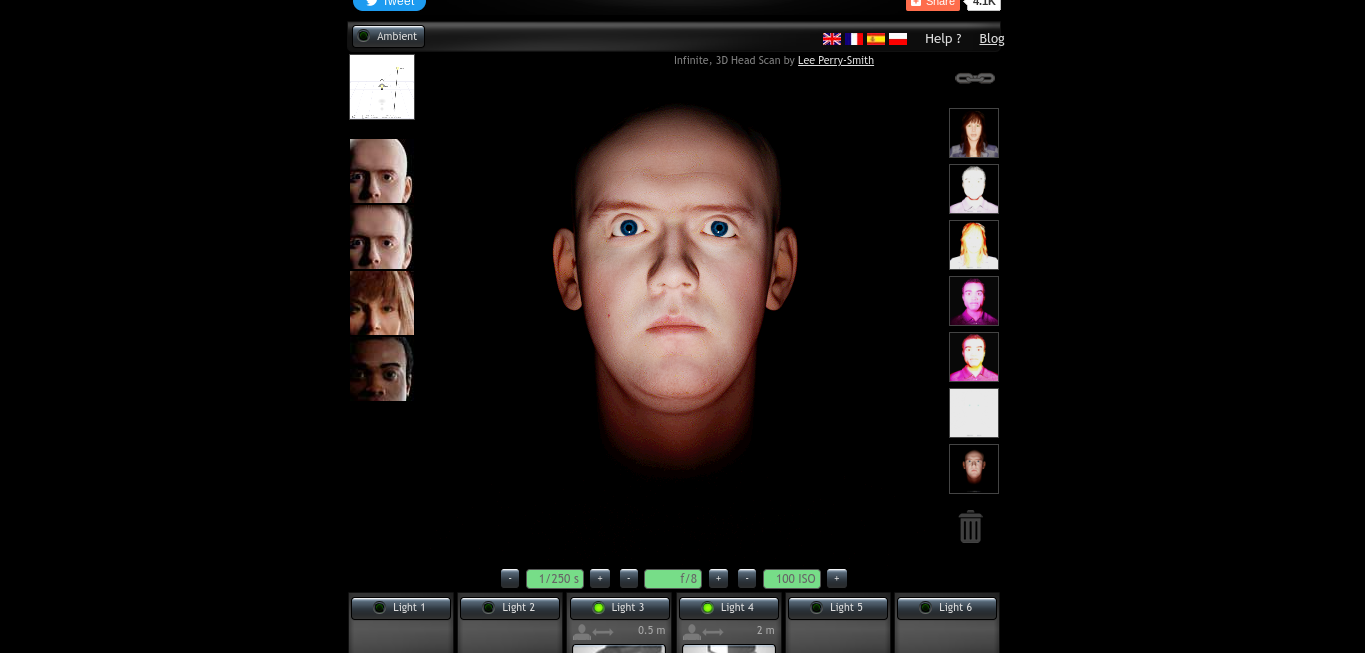Increase shutter speed with plus button
Viewport: 1365px width, 653px height.
pos(600,578)
